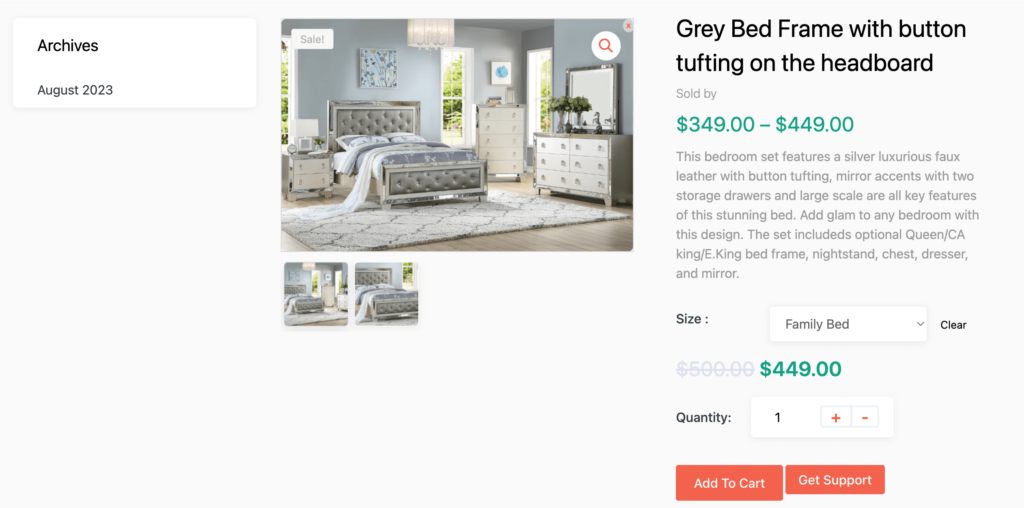Increase quantity with the plus button
Image resolution: width=1024 pixels, height=508 pixels.
[x=835, y=417]
